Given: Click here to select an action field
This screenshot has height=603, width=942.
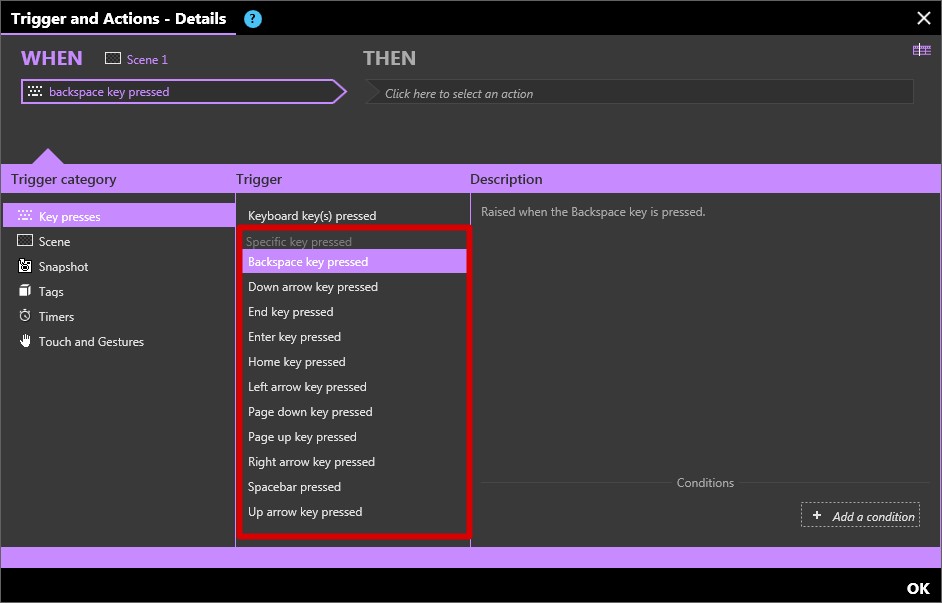Looking at the screenshot, I should coord(640,93).
